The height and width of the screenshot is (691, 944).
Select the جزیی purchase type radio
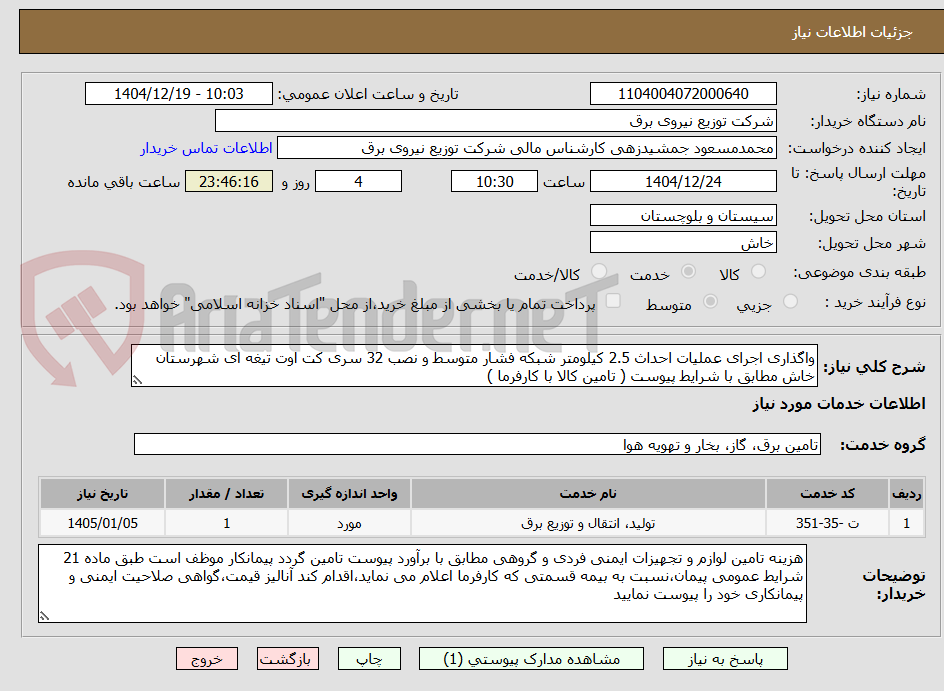click(790, 301)
